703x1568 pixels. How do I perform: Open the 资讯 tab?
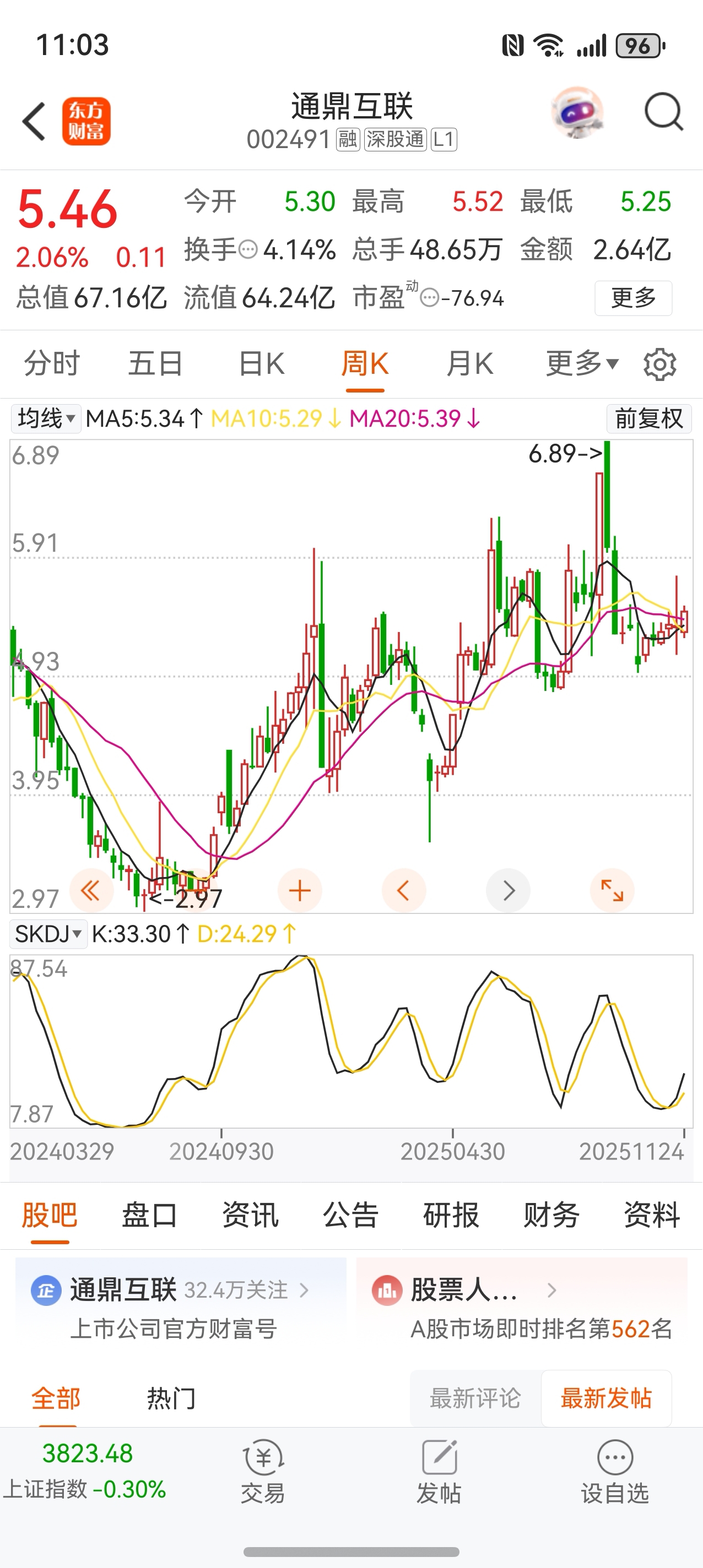pyautogui.click(x=250, y=1216)
